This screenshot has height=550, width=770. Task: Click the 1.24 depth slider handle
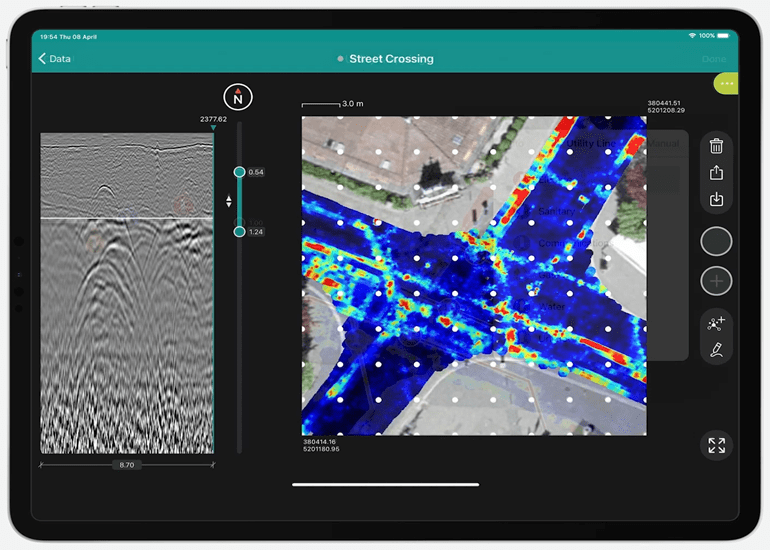(x=239, y=232)
